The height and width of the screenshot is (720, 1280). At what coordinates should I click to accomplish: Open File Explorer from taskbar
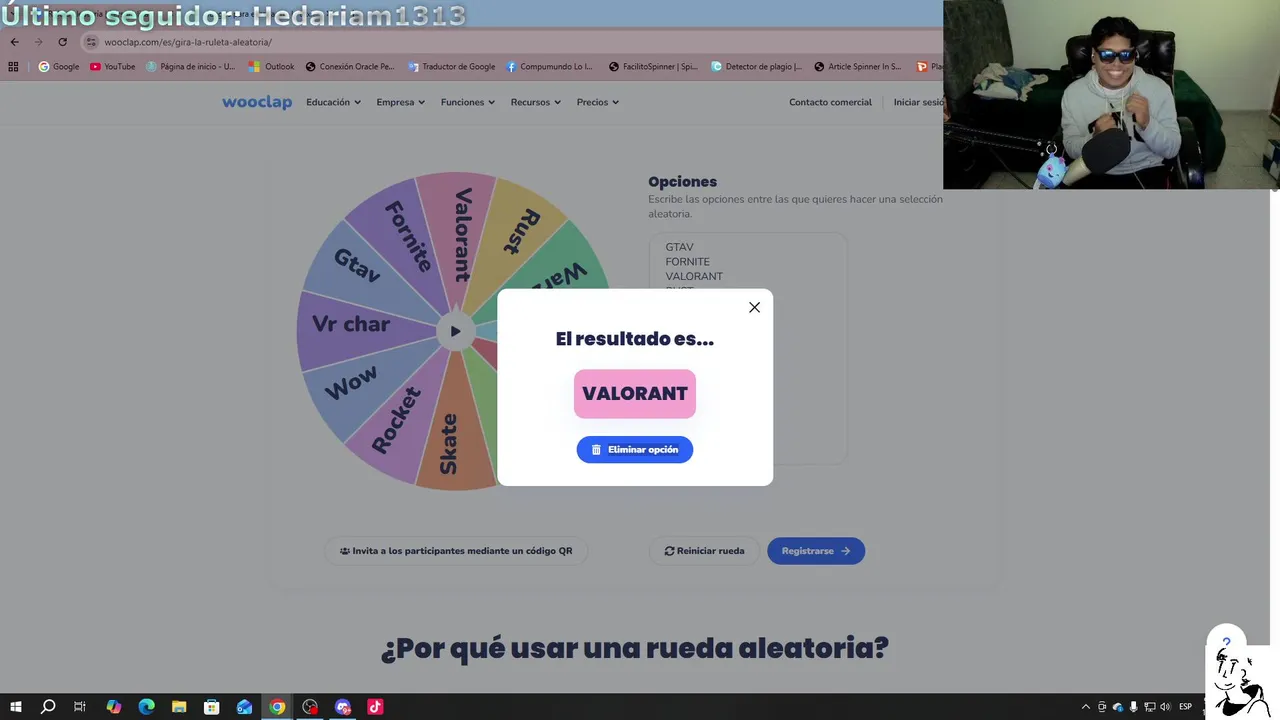179,707
